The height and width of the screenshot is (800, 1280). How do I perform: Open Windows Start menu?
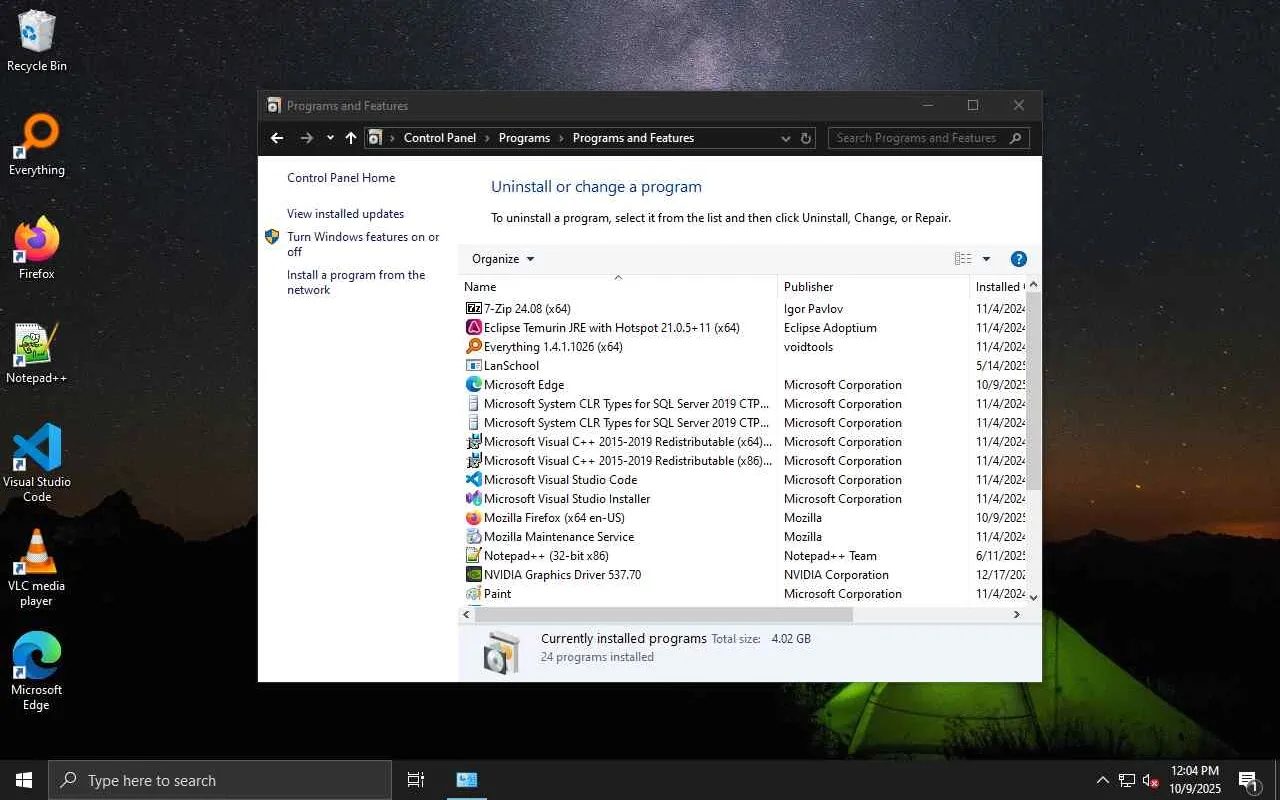[24, 780]
